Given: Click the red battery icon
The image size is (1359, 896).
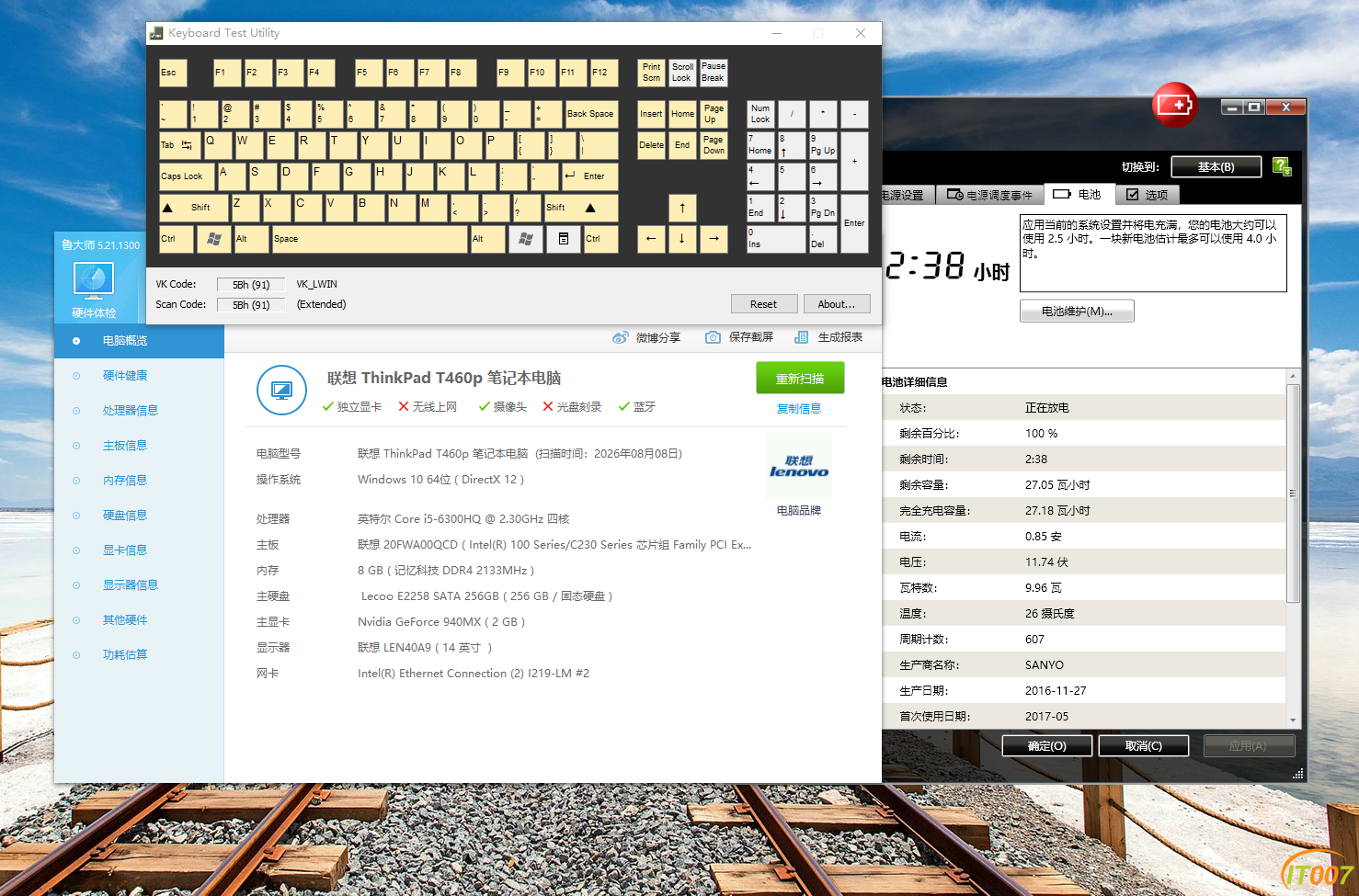Looking at the screenshot, I should [1175, 106].
